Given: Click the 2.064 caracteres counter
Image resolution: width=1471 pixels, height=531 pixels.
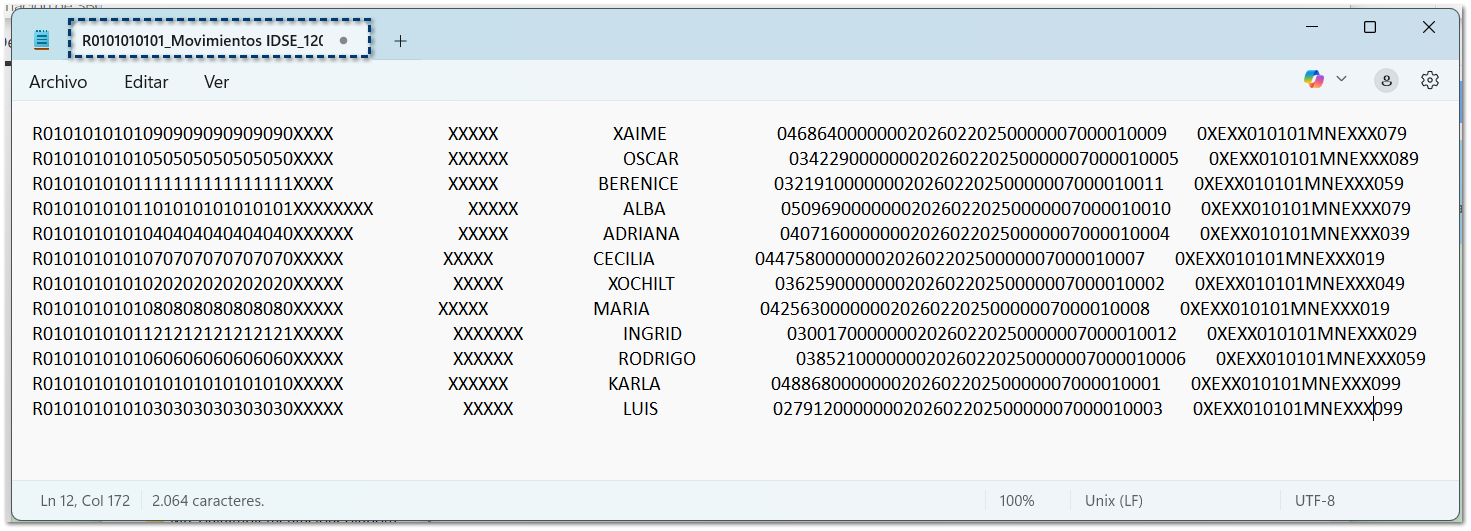Looking at the screenshot, I should pyautogui.click(x=208, y=500).
